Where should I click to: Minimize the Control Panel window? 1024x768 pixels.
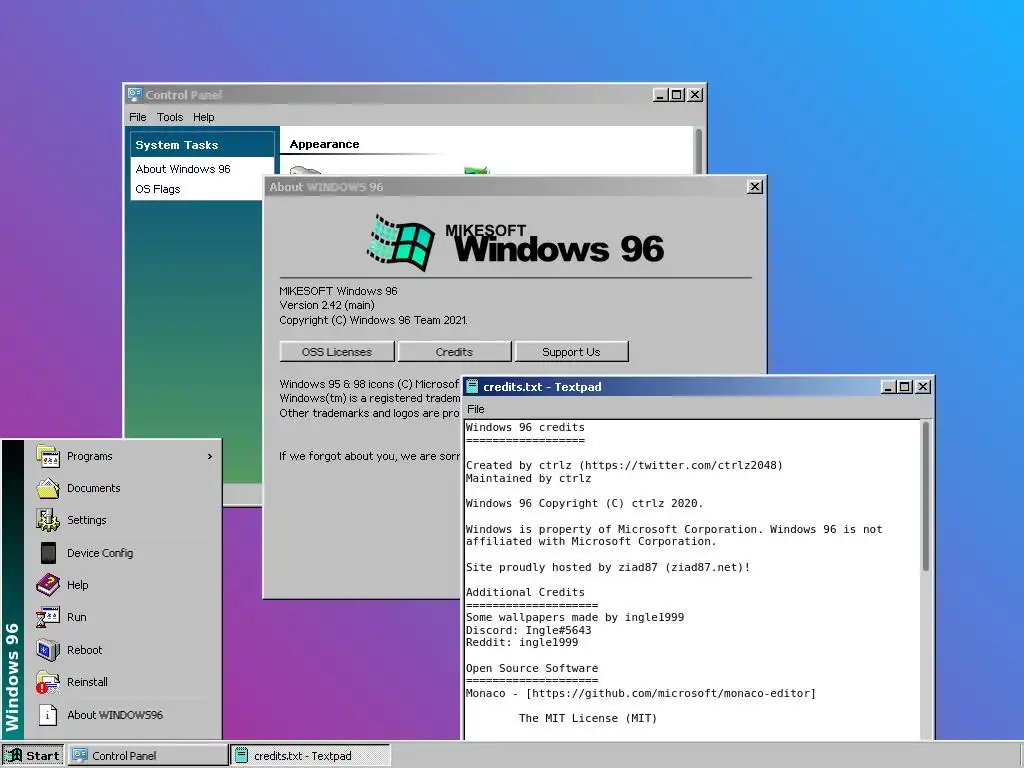[x=660, y=95]
